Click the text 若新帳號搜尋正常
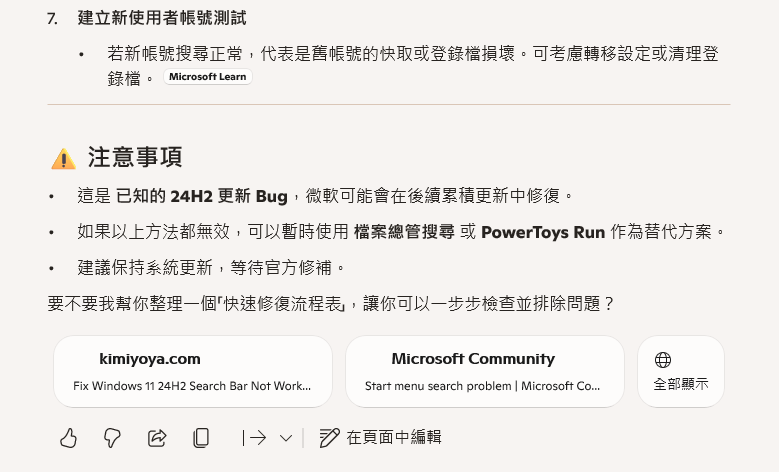Screen dimensions: 779x472 coord(175,54)
